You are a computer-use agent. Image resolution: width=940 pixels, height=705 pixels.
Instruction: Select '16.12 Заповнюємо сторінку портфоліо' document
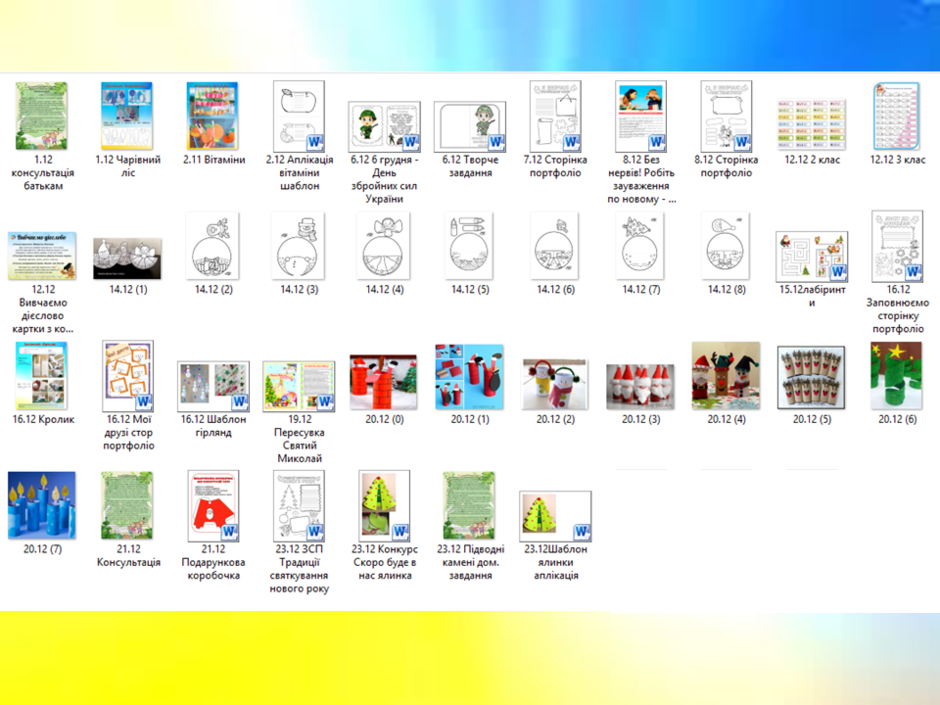coord(897,246)
